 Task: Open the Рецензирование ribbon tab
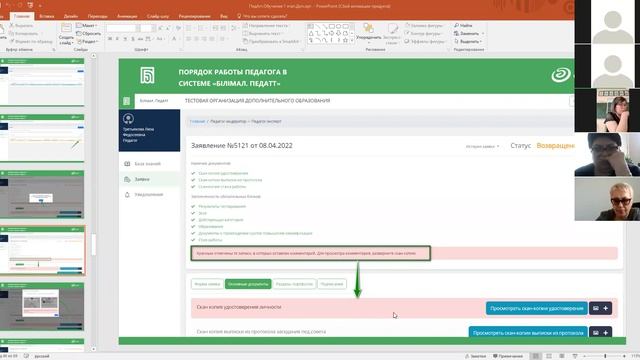click(194, 16)
